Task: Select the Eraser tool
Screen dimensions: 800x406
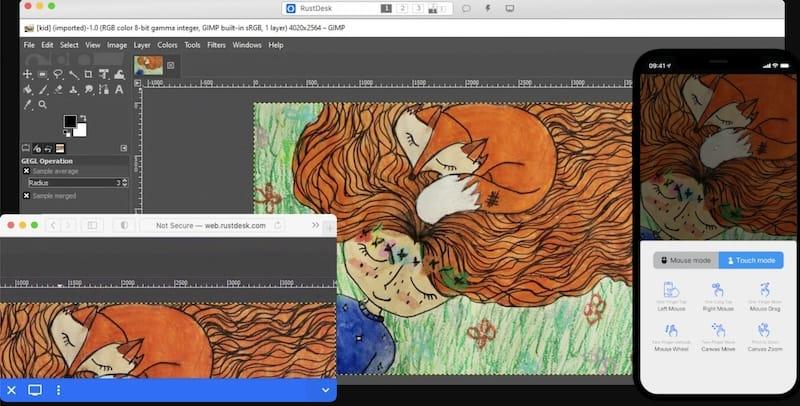Action: 58,90
